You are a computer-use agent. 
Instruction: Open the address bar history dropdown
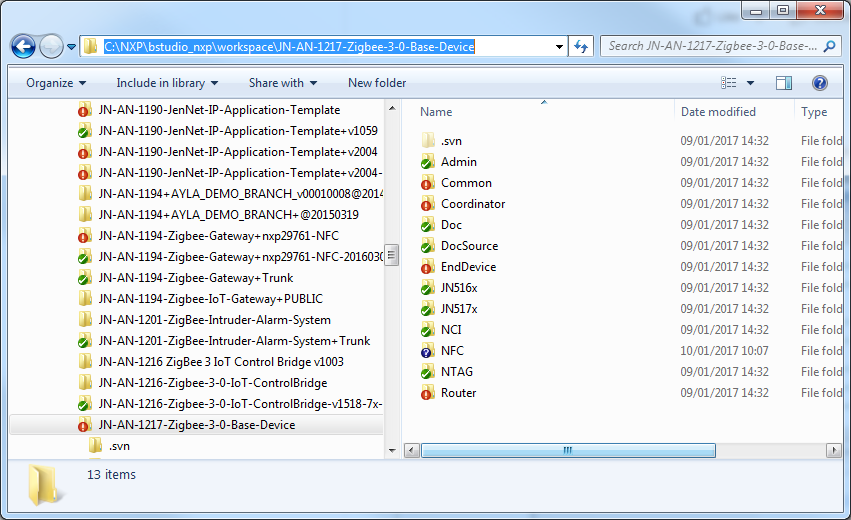tap(559, 47)
